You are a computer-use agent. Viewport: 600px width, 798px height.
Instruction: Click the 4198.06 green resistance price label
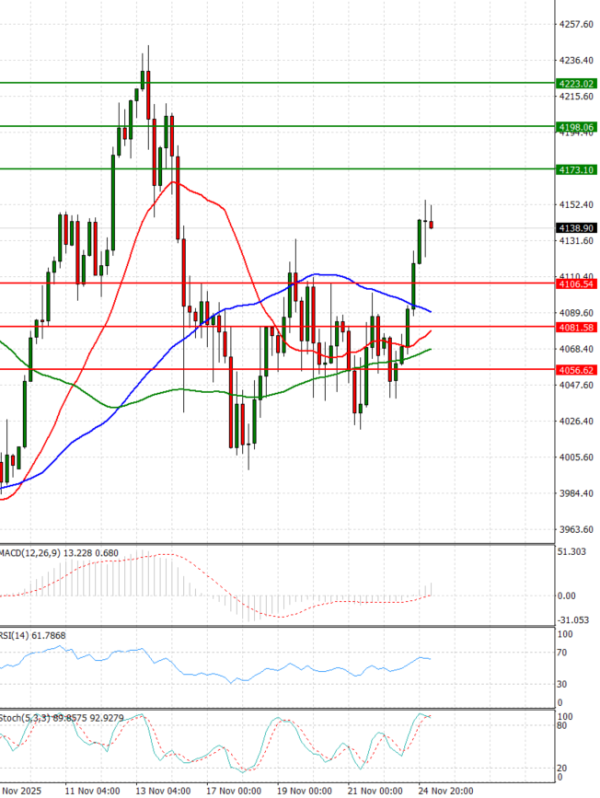tap(575, 127)
